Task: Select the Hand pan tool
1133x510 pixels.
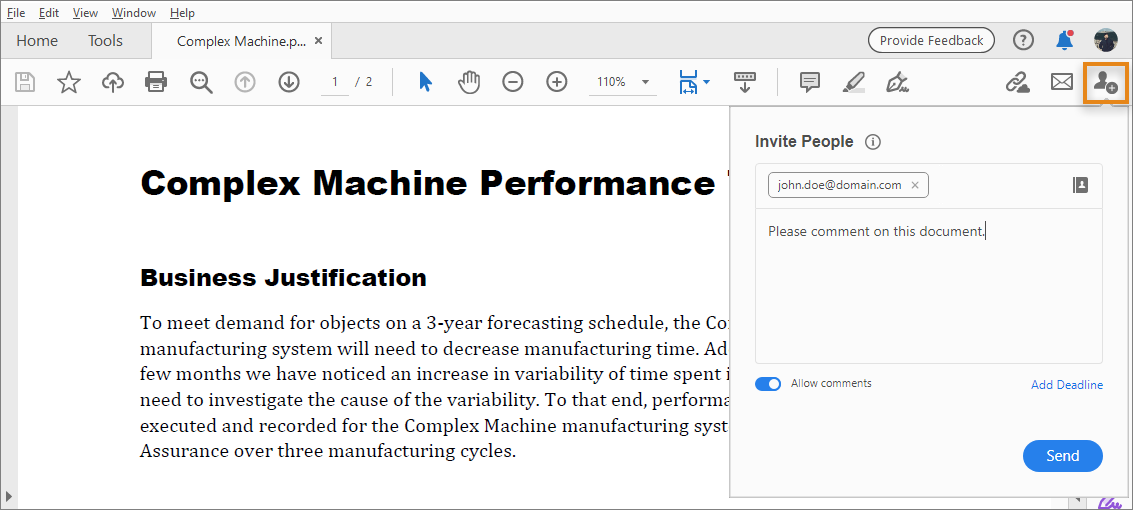Action: pyautogui.click(x=469, y=82)
